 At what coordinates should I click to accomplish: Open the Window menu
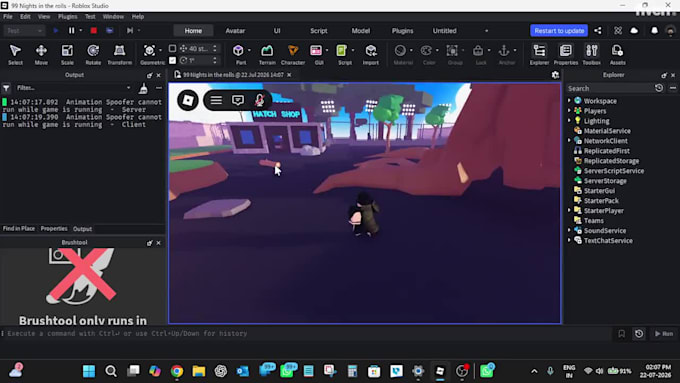coord(113,16)
